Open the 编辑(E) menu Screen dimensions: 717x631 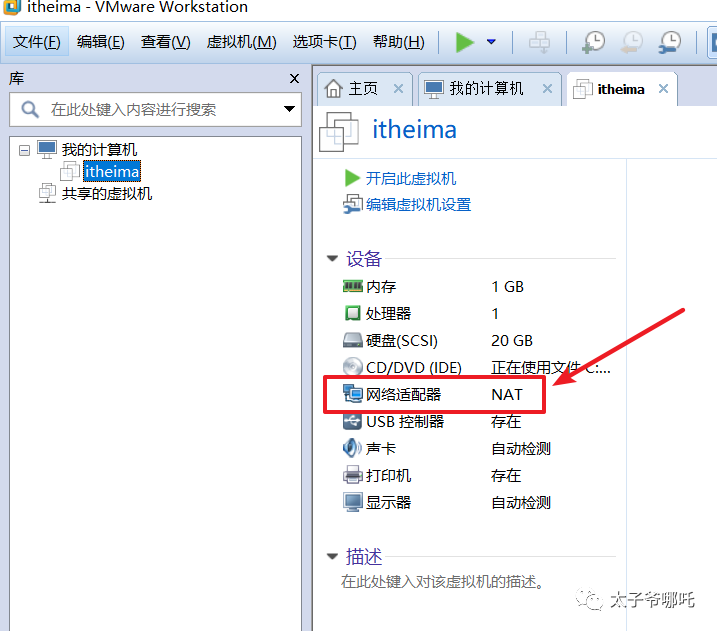click(x=101, y=42)
